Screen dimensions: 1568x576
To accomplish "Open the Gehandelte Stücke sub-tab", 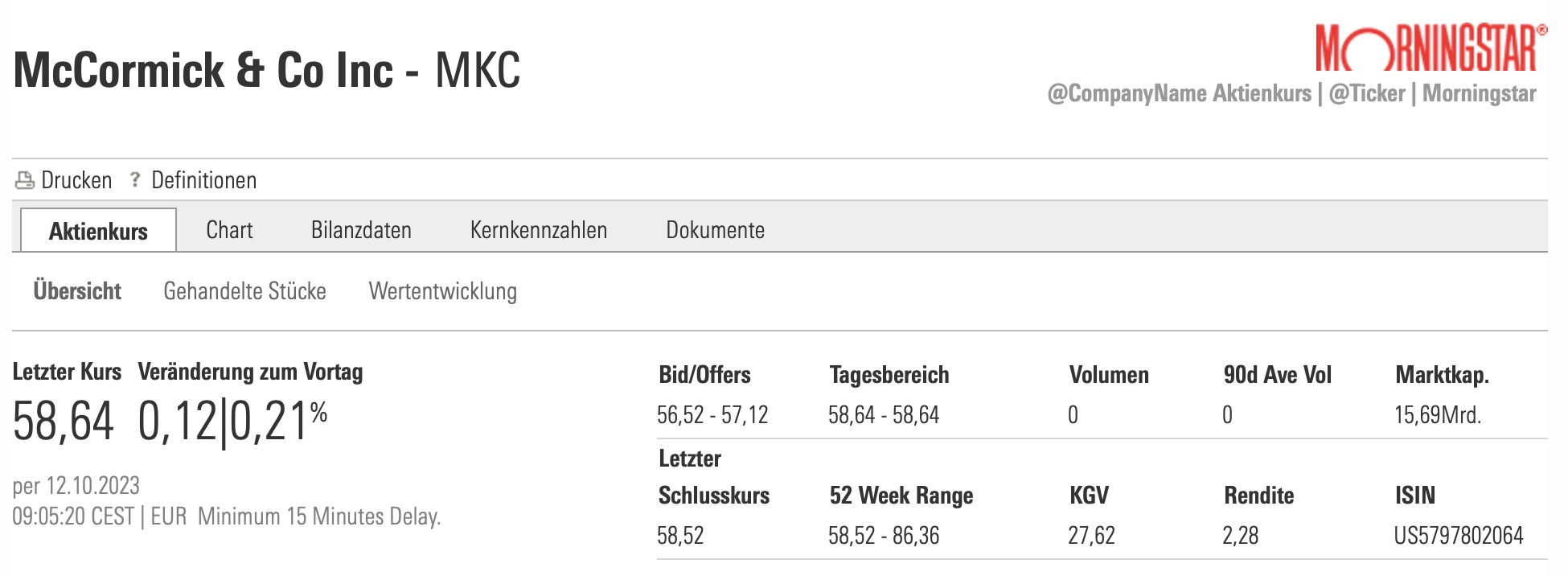I will (x=244, y=291).
